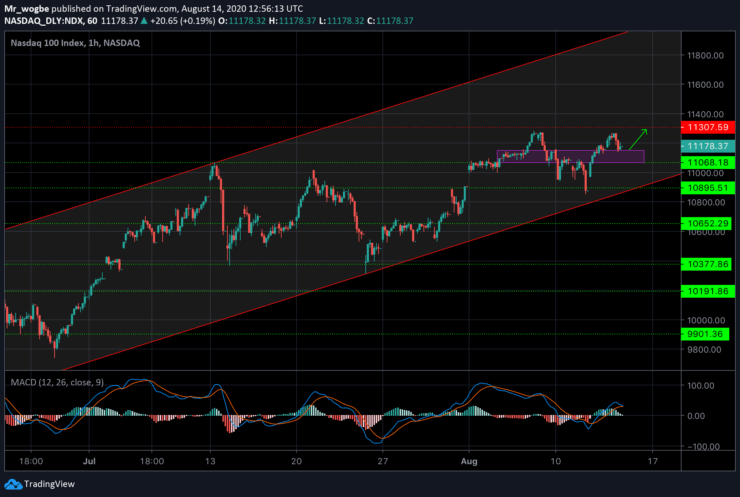Image resolution: width=740 pixels, height=497 pixels.
Task: Click the 17 date label on time axis
Action: [652, 461]
